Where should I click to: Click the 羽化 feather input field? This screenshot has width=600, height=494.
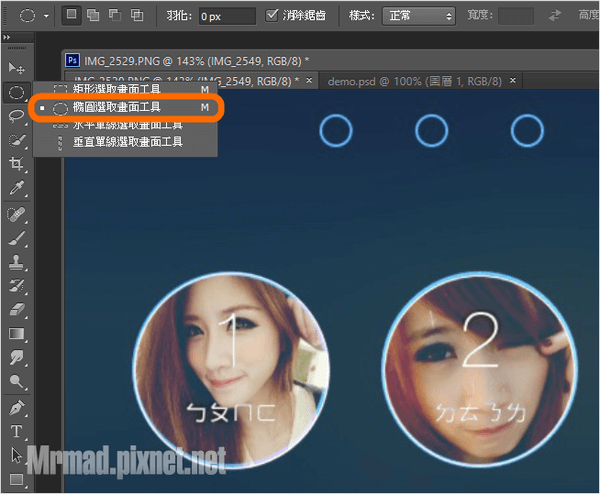pyautogui.click(x=225, y=17)
